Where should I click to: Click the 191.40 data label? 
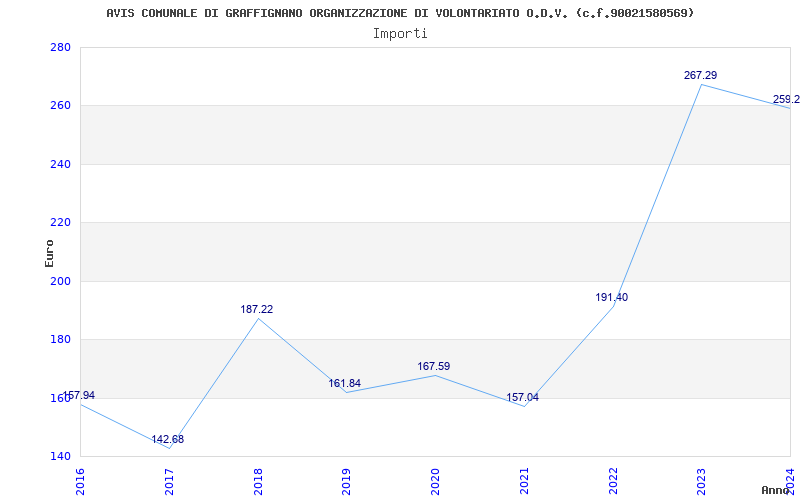pyautogui.click(x=611, y=297)
